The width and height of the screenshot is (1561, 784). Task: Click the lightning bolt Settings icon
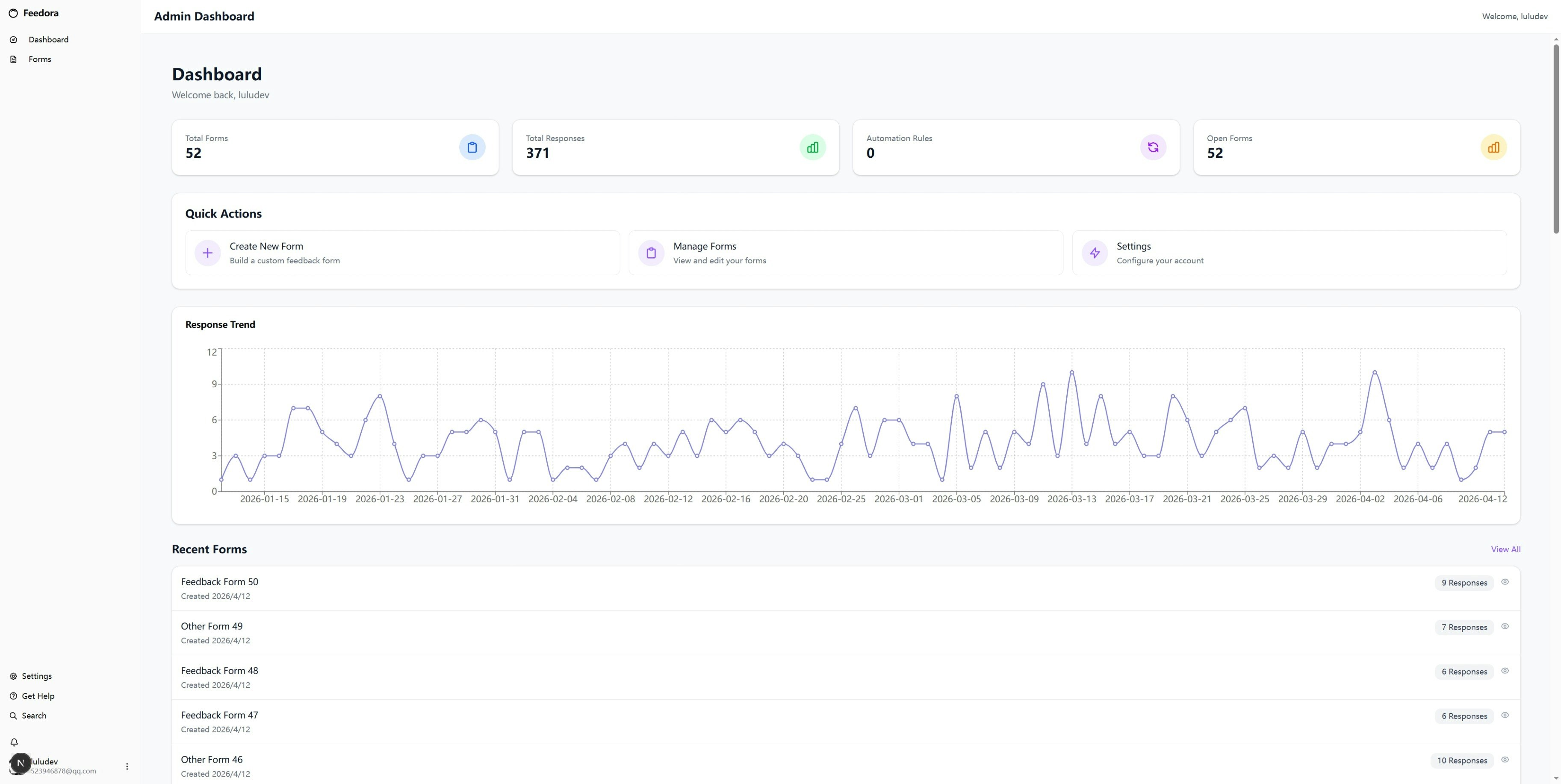point(1095,253)
